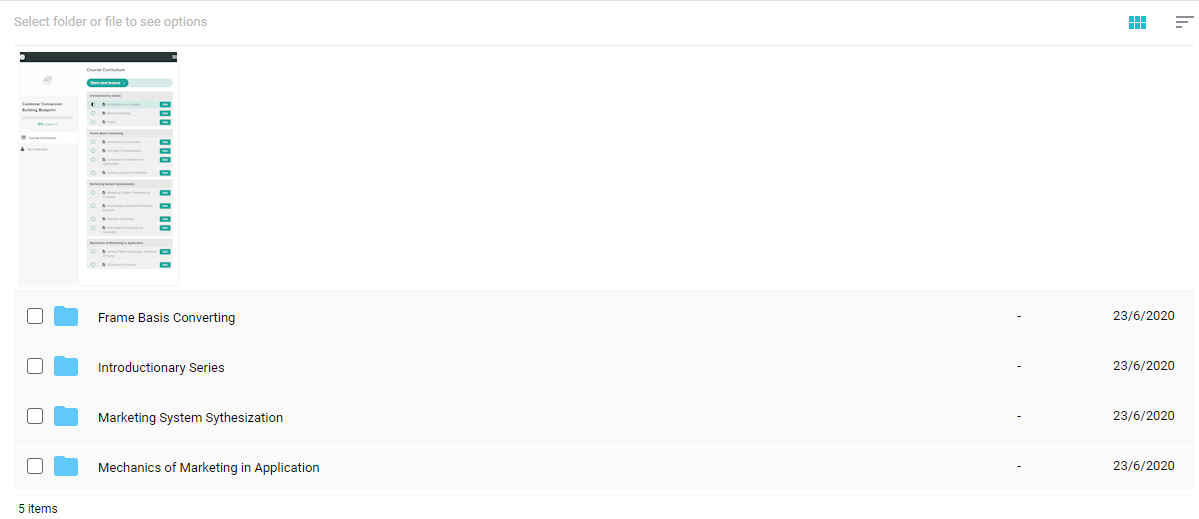Open the sort options icon
Image resolution: width=1199 pixels, height=519 pixels.
[x=1184, y=22]
